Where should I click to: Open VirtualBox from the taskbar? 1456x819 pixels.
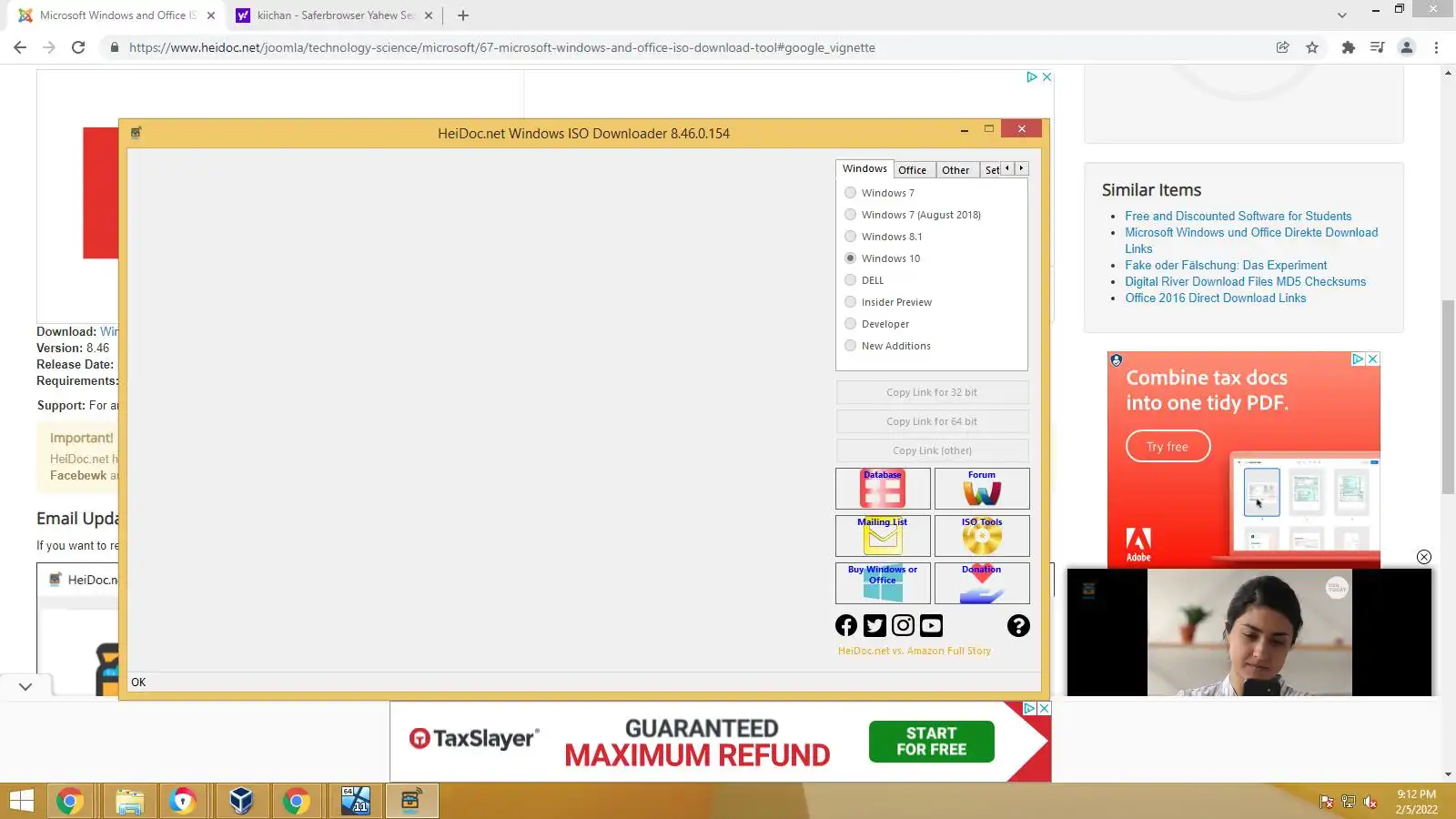tap(241, 801)
